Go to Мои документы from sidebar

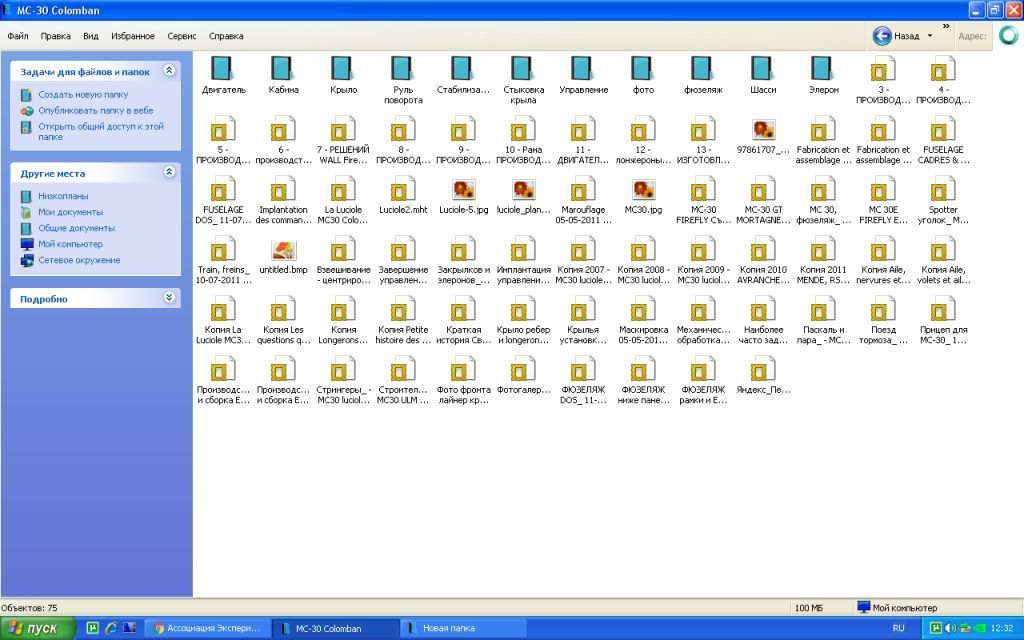coord(70,212)
